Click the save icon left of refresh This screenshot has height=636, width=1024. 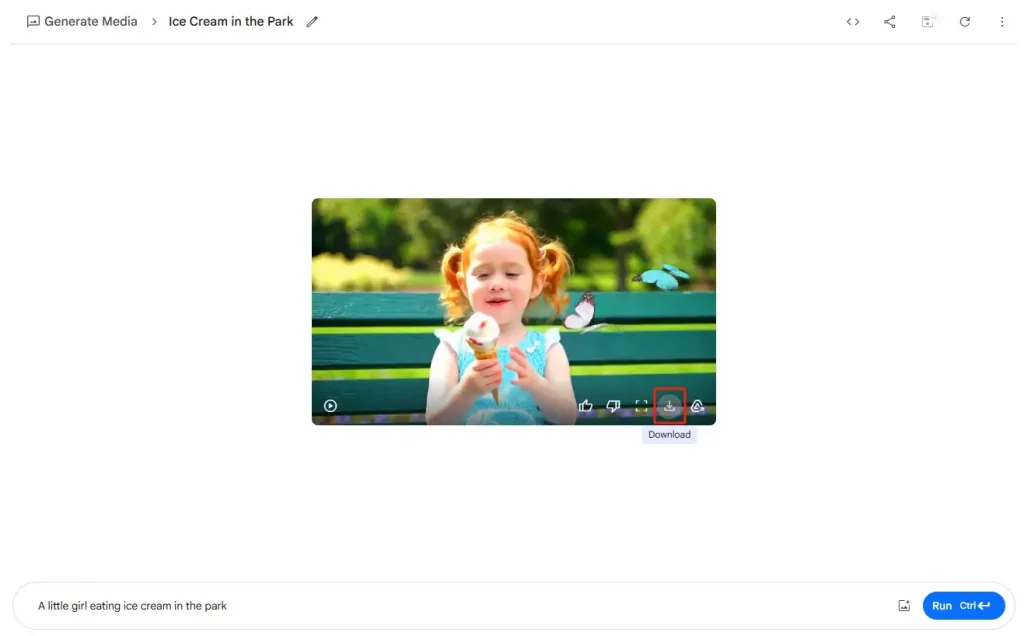point(928,22)
